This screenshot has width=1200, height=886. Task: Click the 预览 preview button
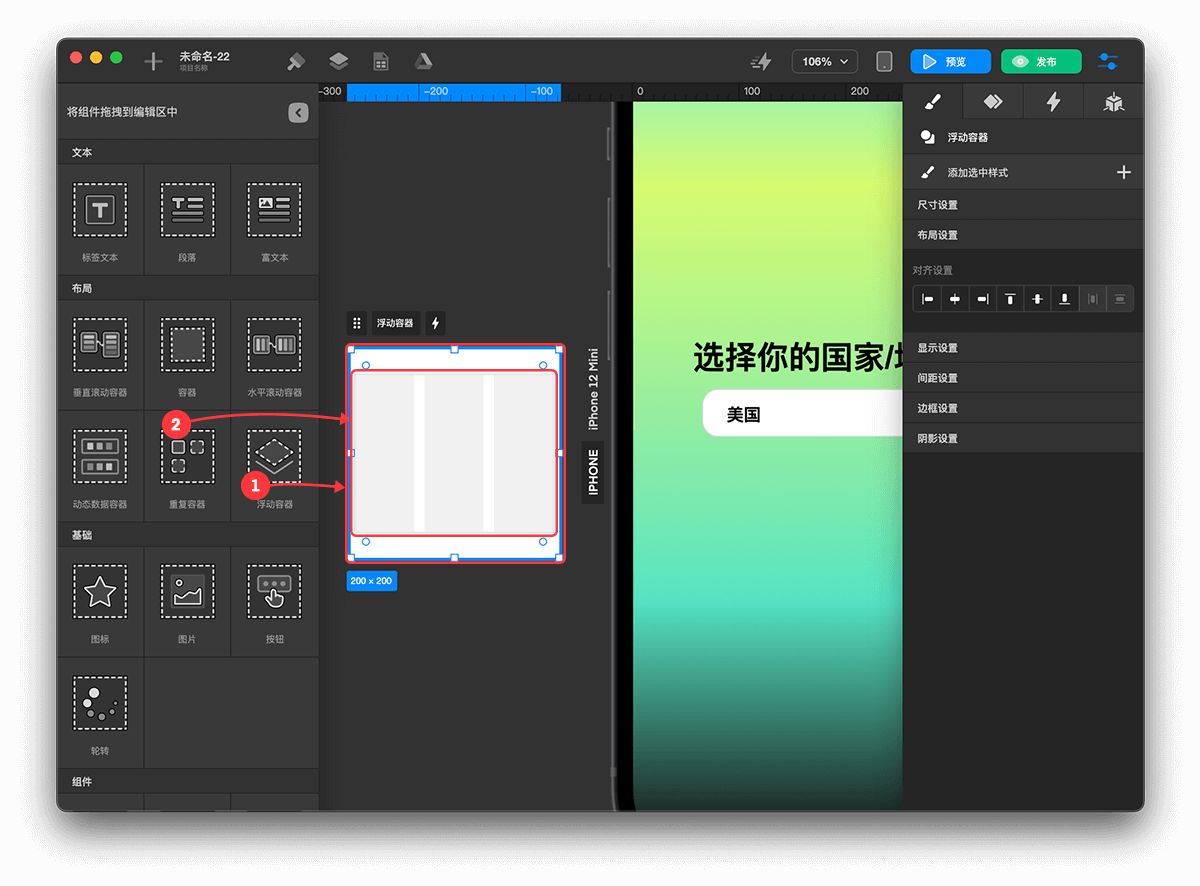pyautogui.click(x=950, y=62)
